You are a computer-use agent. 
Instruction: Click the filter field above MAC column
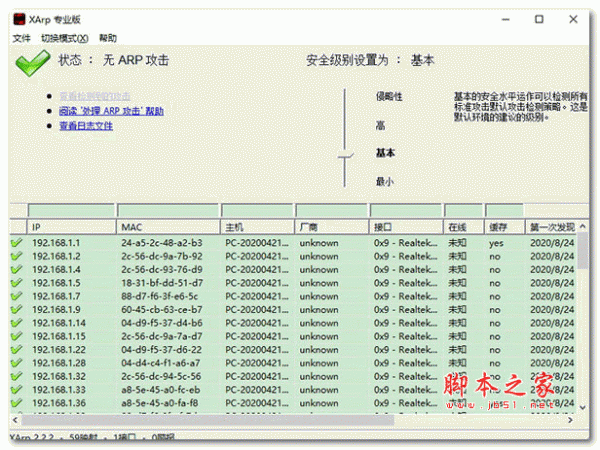166,211
